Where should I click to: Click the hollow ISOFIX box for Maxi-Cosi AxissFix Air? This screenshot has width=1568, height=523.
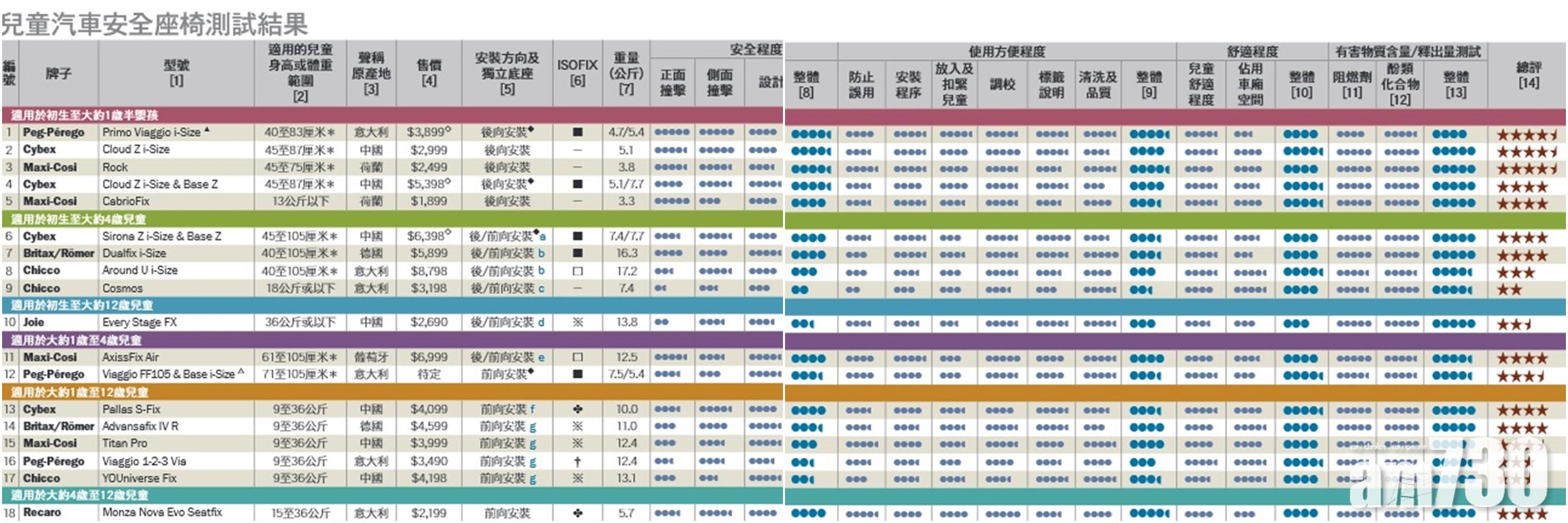click(x=577, y=357)
